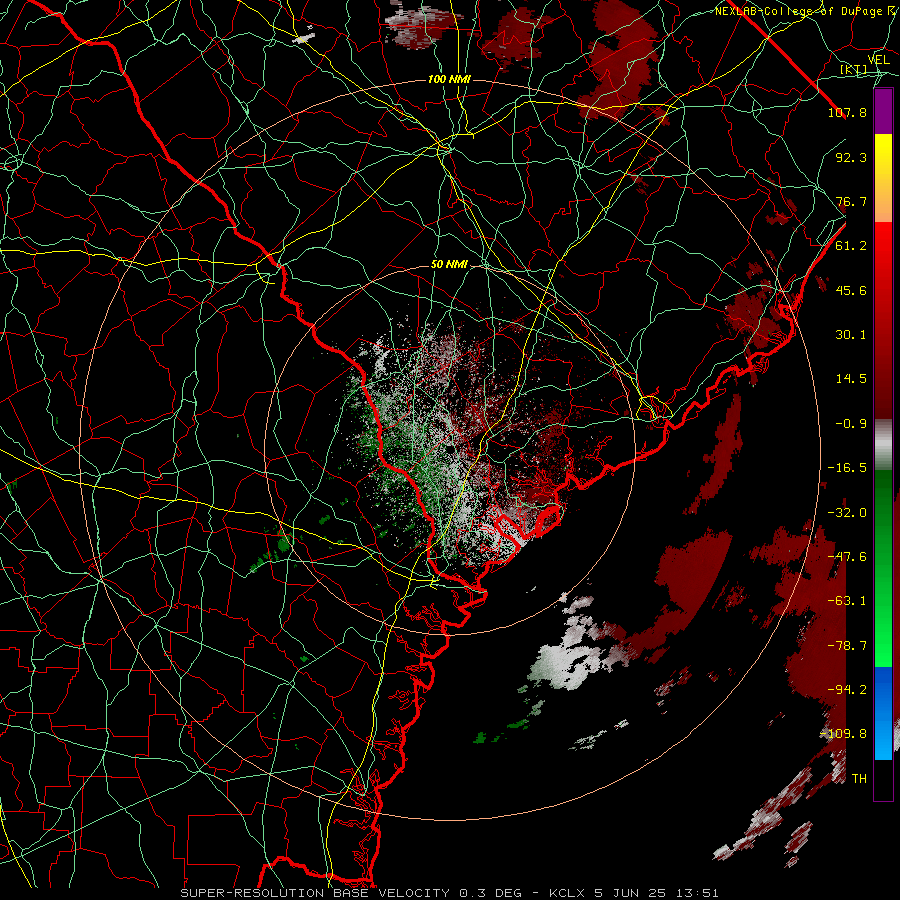Click the gray-white segment of color bar
This screenshot has width=900, height=900.
click(x=883, y=442)
